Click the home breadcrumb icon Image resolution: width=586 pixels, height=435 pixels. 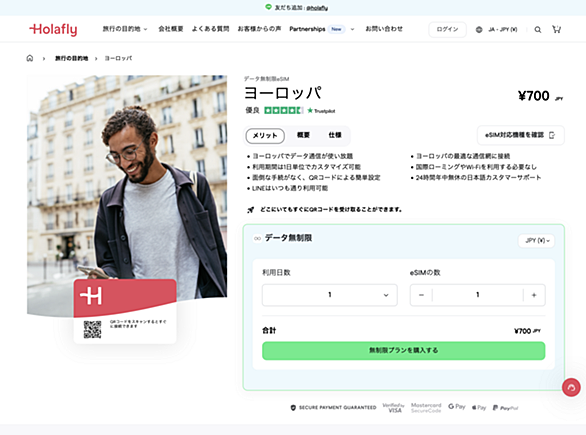(x=30, y=58)
